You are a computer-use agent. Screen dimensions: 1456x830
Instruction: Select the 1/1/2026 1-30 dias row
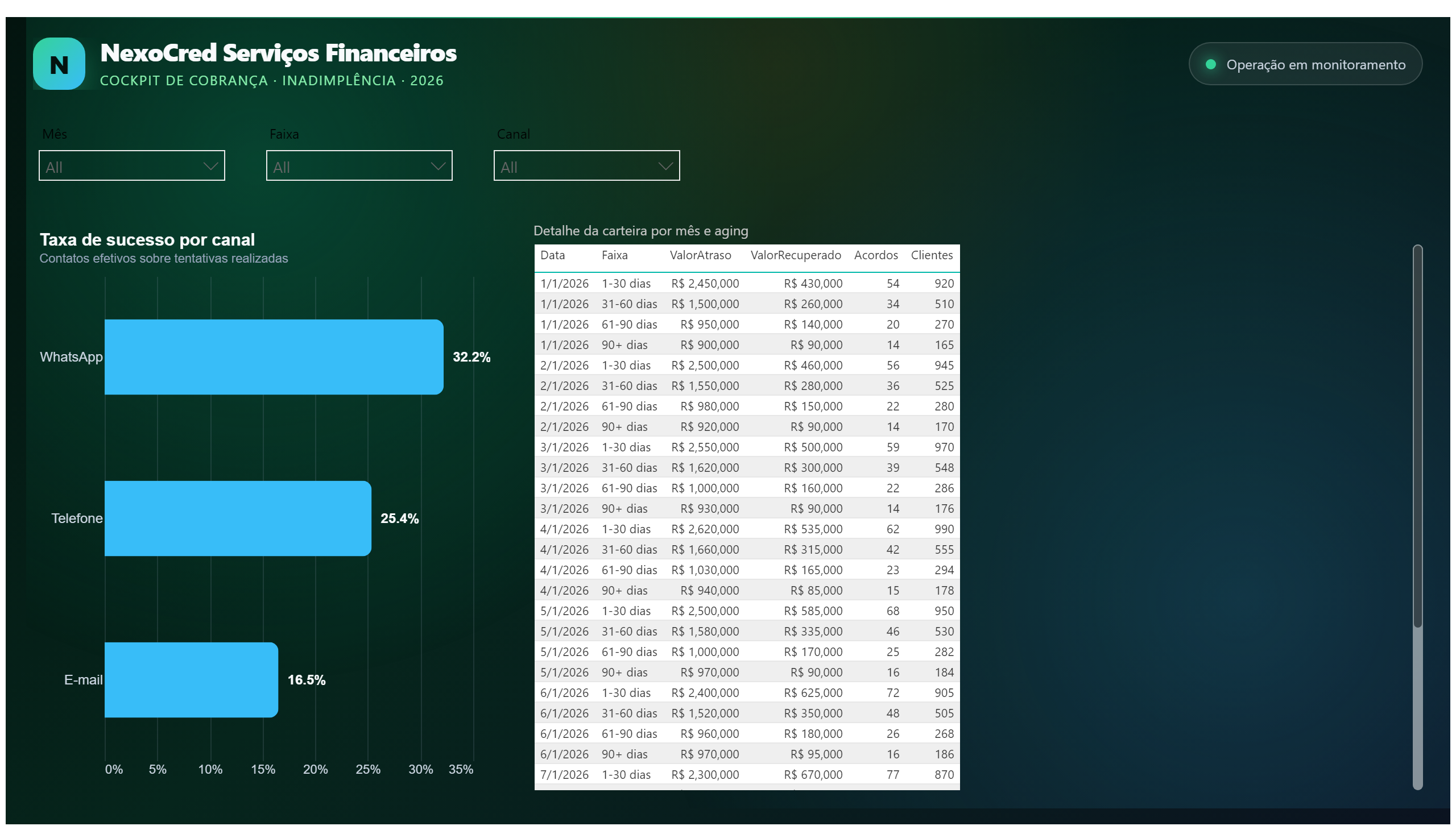click(x=747, y=283)
